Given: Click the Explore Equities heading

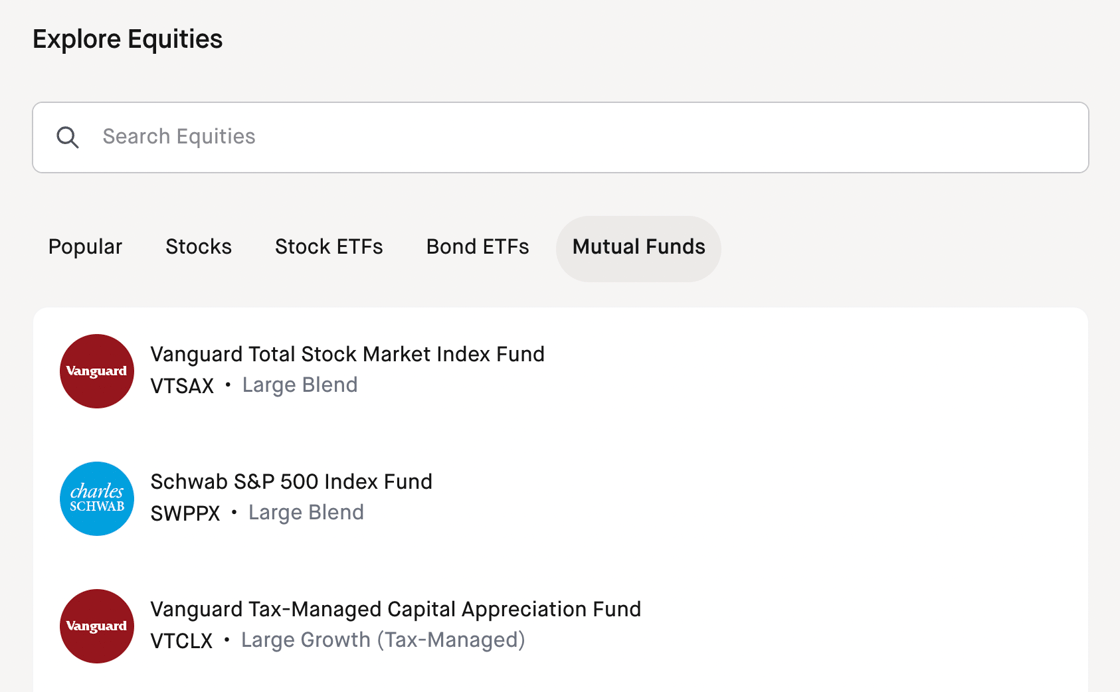Looking at the screenshot, I should [128, 39].
